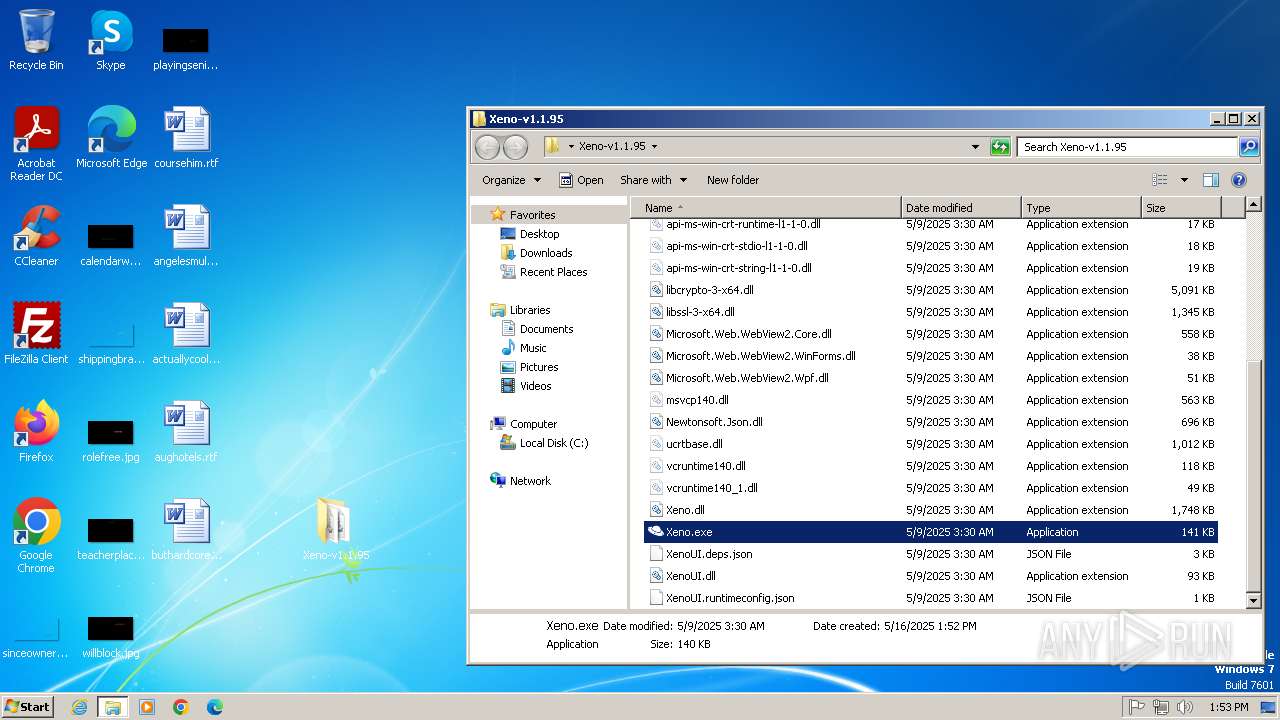This screenshot has height=720, width=1280.
Task: Sort files by the Type column
Action: [x=1081, y=208]
